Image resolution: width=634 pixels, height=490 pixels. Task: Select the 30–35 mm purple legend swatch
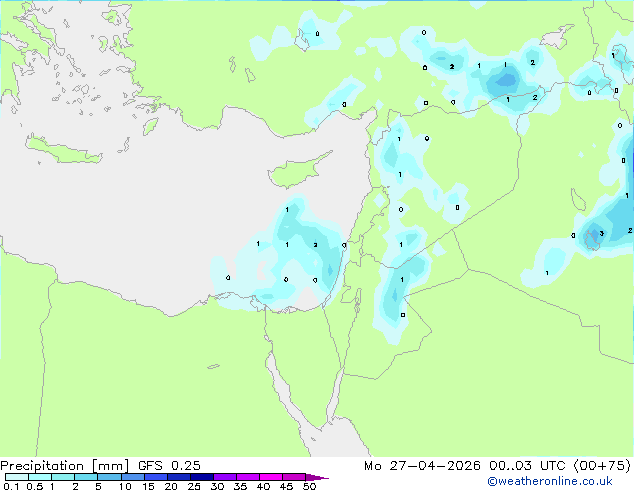point(225,477)
